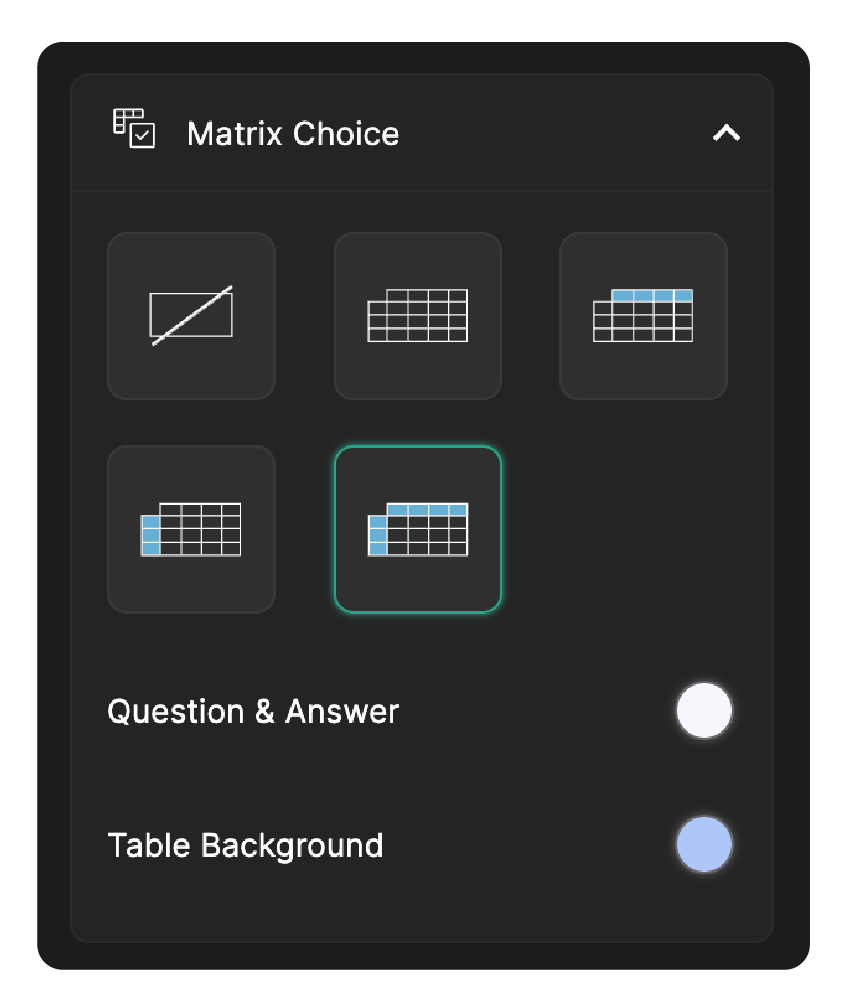The height and width of the screenshot is (999, 848).
Task: Choose the table style with highlighted header row
Action: [x=643, y=315]
